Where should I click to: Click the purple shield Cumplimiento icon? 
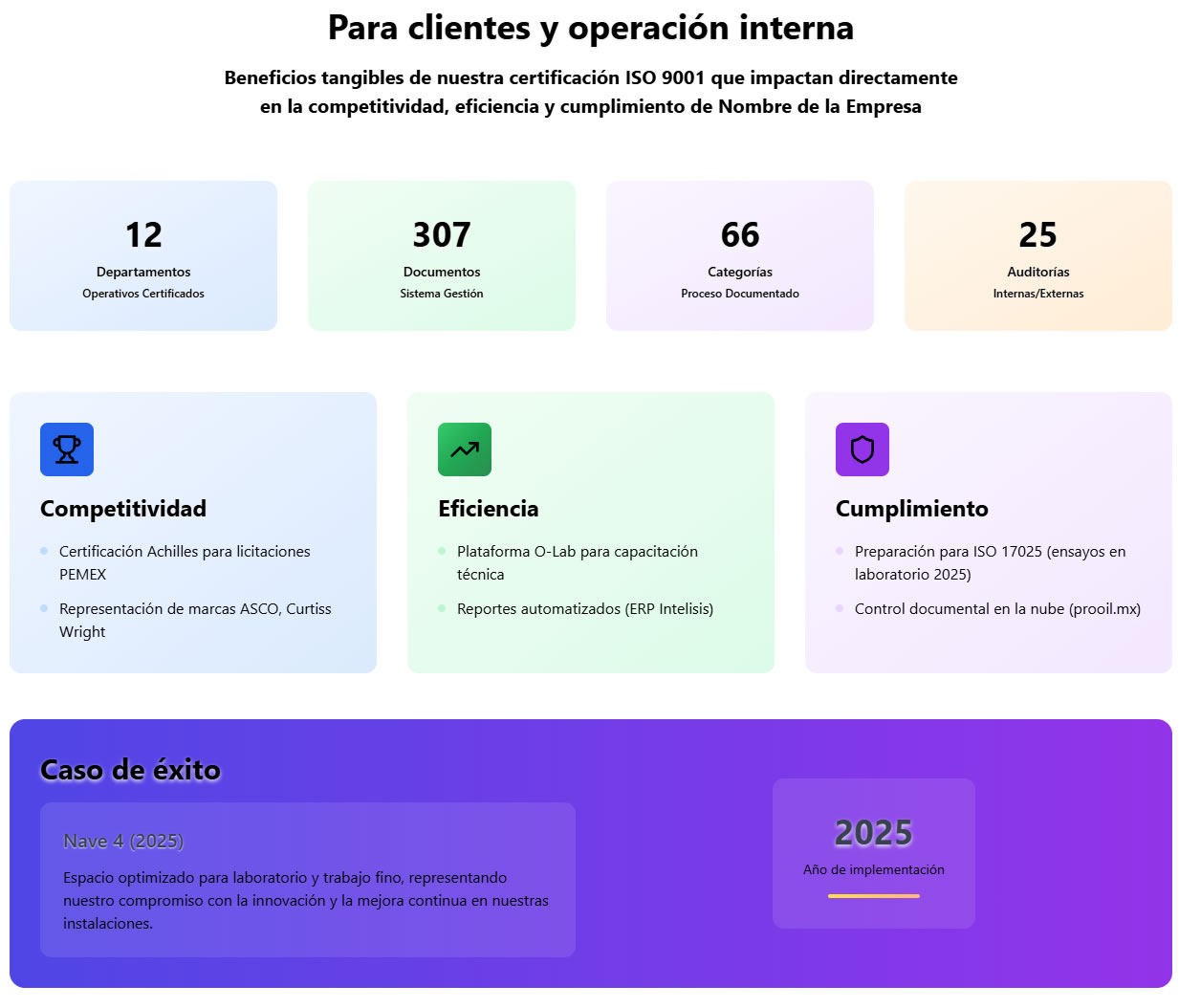click(x=862, y=449)
